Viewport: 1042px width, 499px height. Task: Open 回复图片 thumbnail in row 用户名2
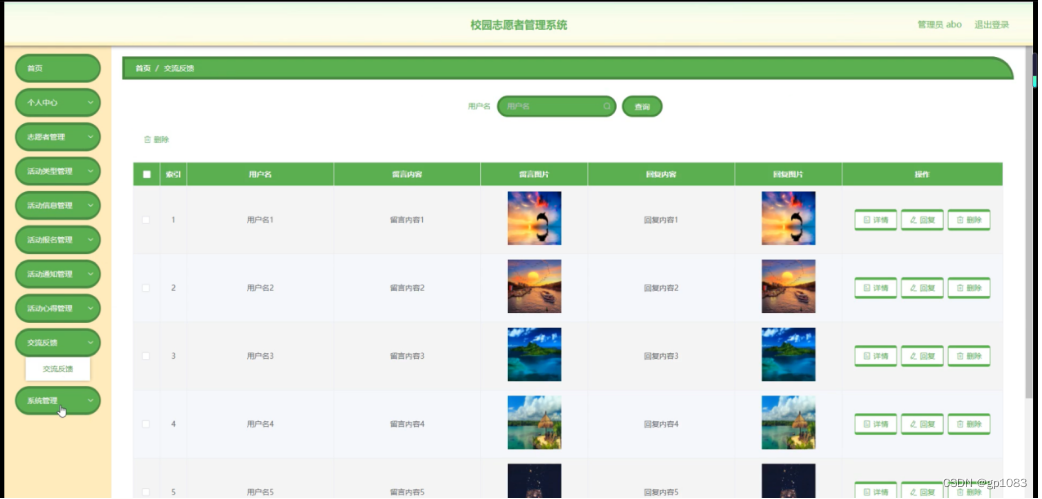pos(788,286)
